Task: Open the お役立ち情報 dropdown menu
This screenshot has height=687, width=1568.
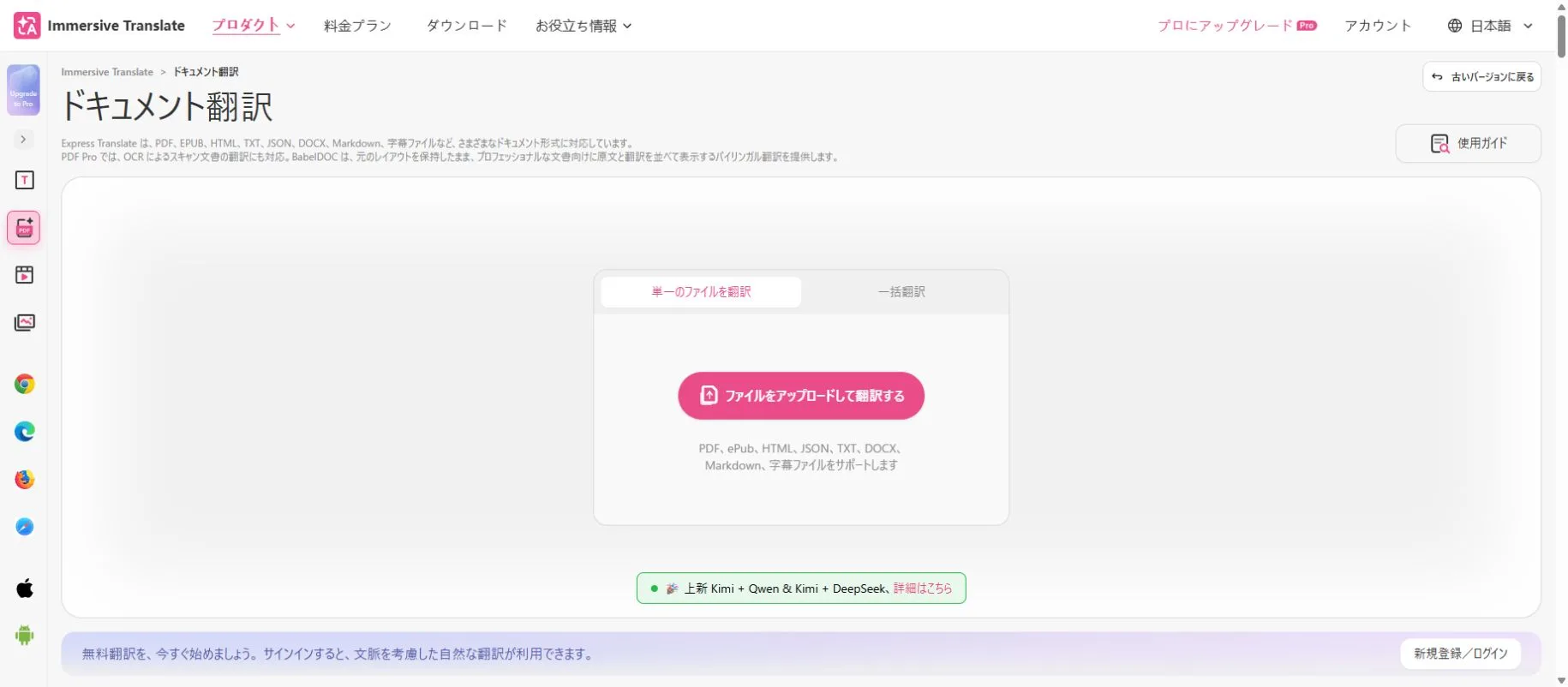Action: [584, 26]
